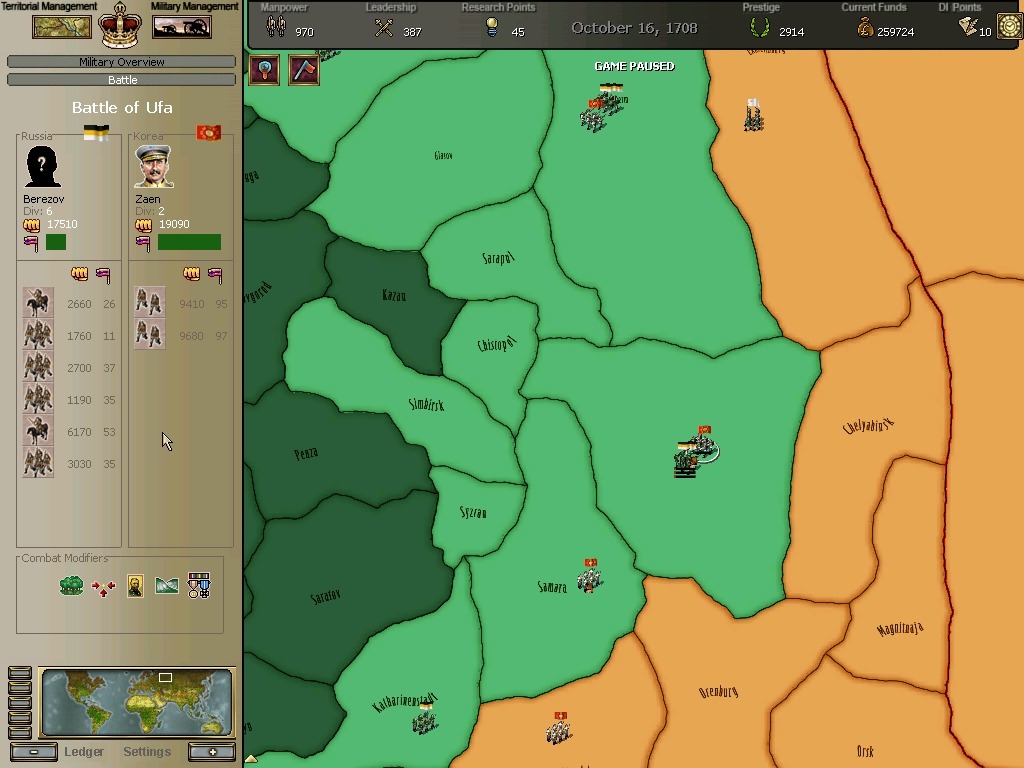Open the Settings menu
Image resolution: width=1024 pixels, height=768 pixels.
[x=147, y=752]
